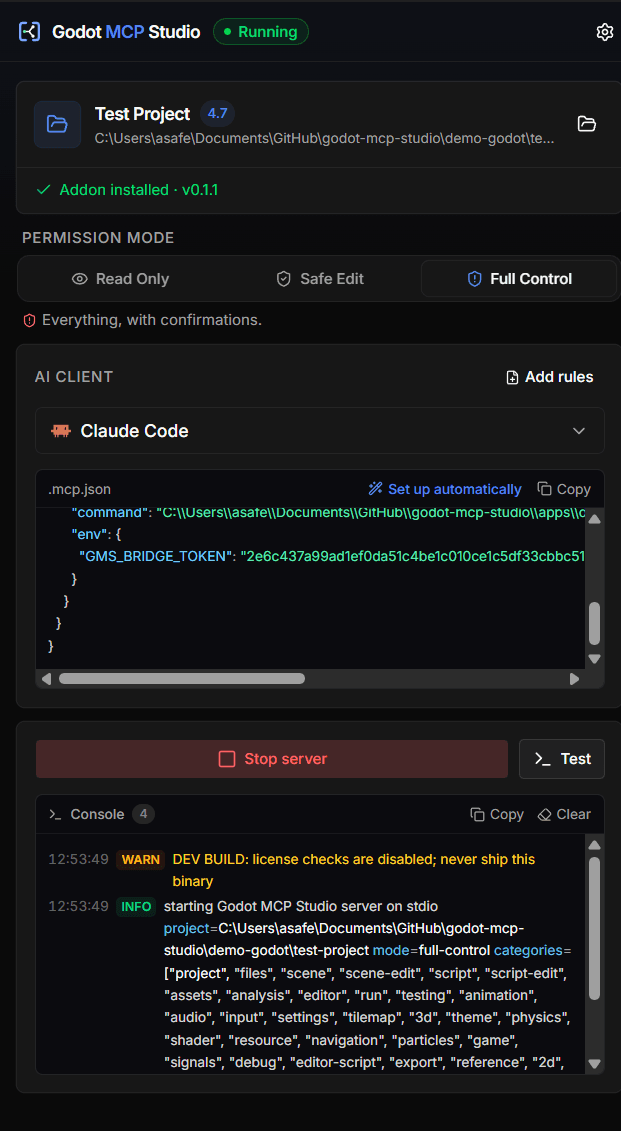Click the 4.7 version badge
The width and height of the screenshot is (621, 1131).
pyautogui.click(x=217, y=113)
